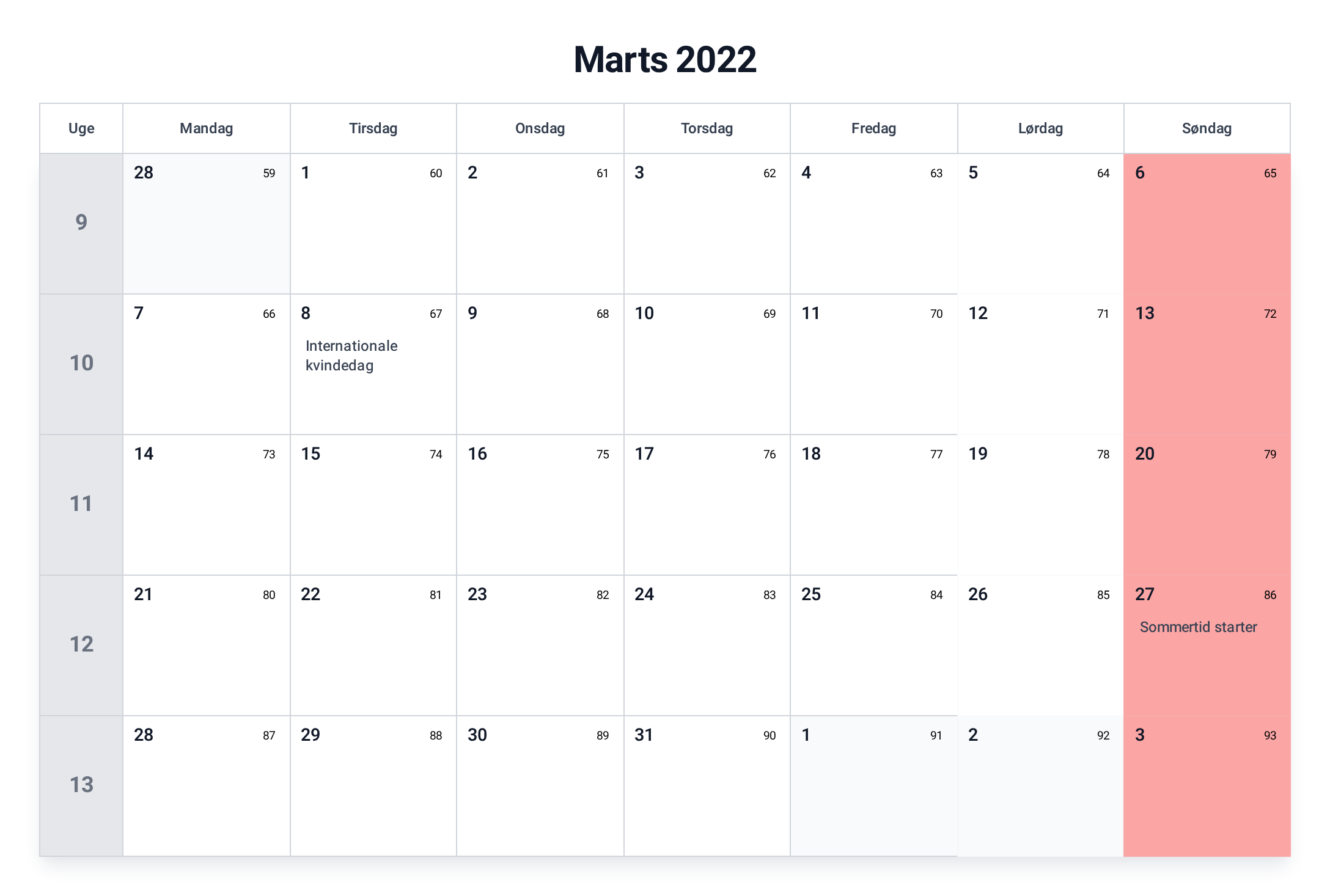Click day-of-year number 75

(603, 454)
